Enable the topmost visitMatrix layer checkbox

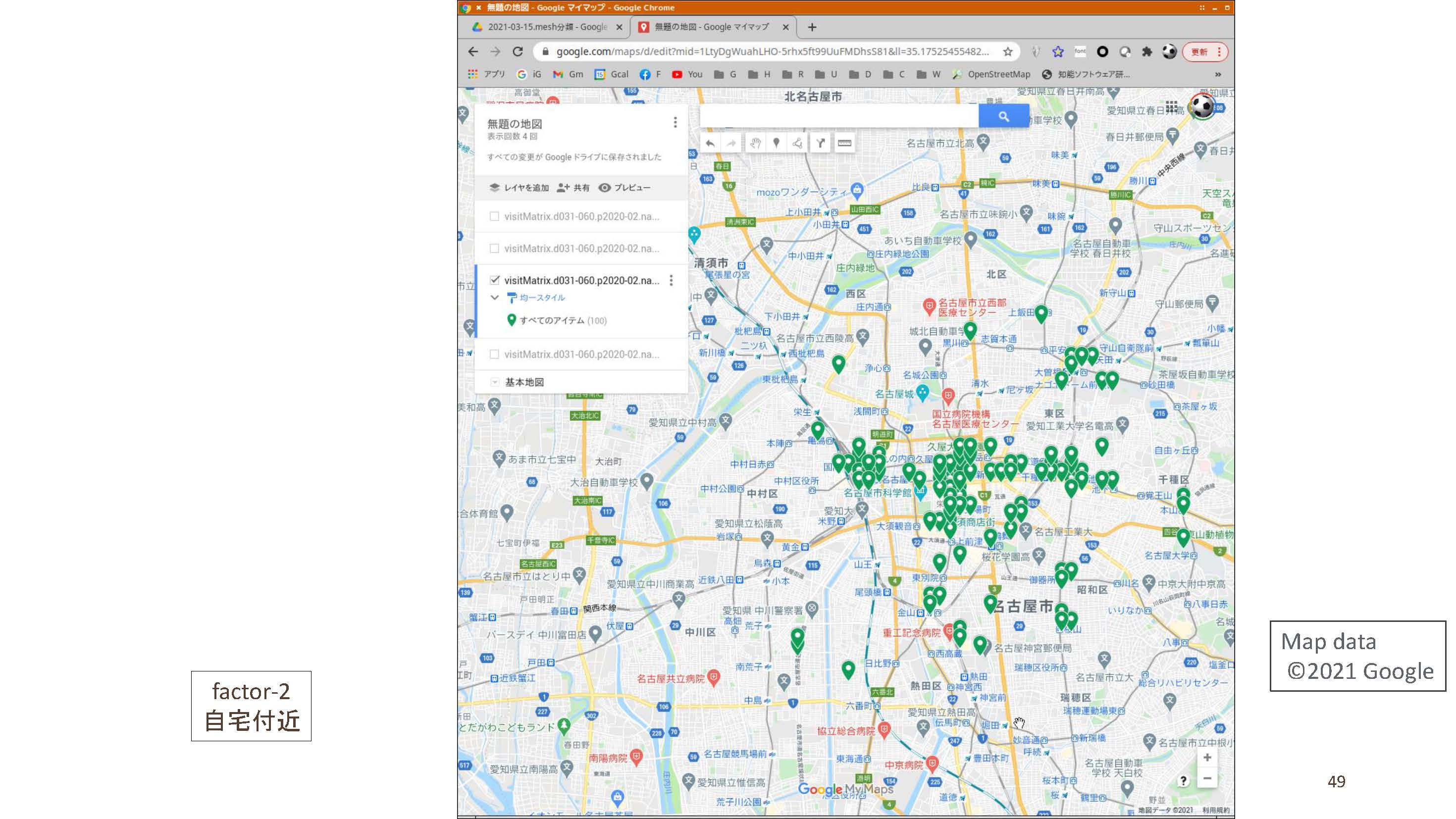[495, 216]
